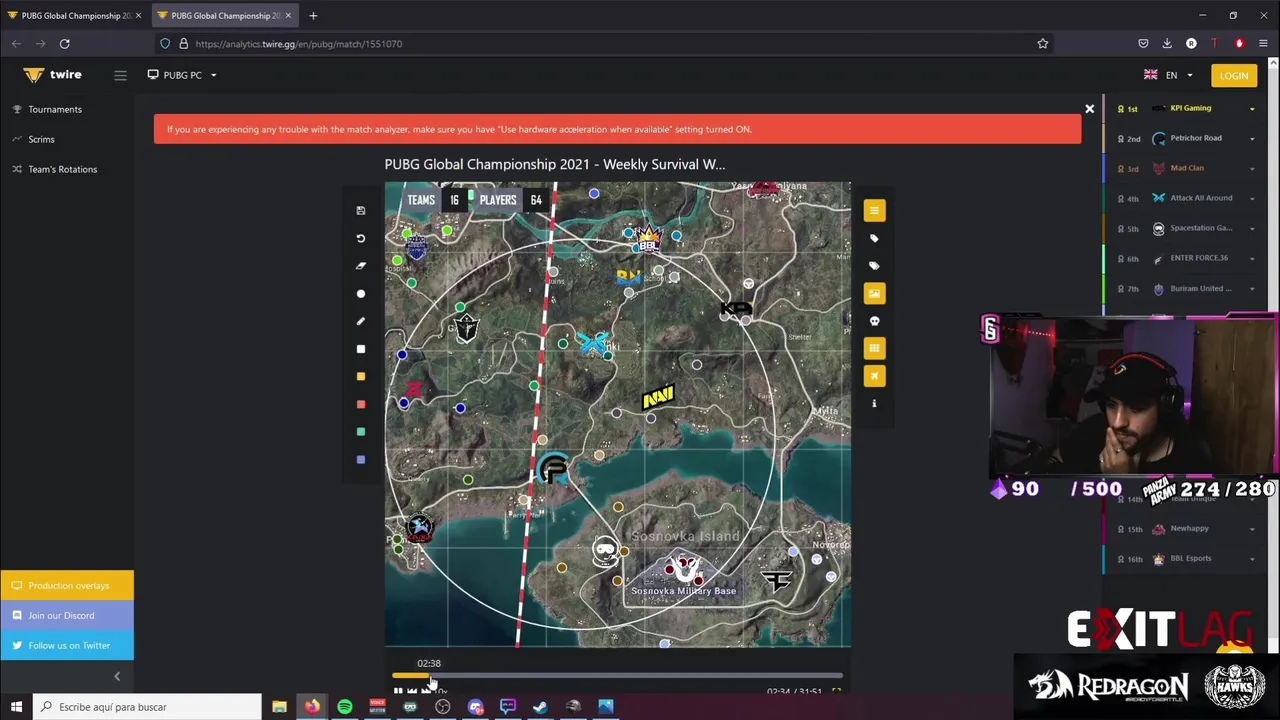
Task: Open Steam from taskbar
Action: (540, 707)
